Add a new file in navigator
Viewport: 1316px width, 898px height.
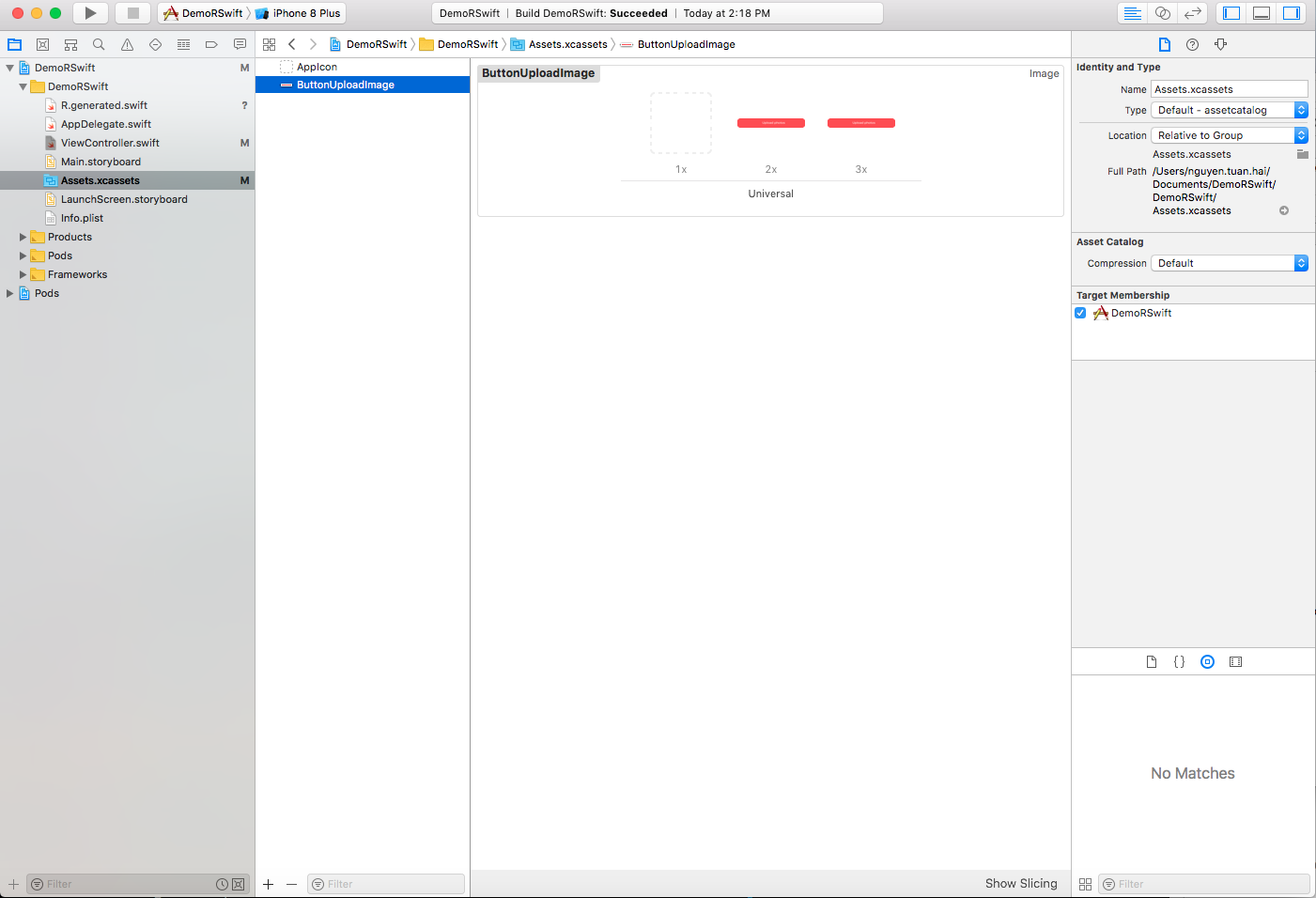pos(13,884)
